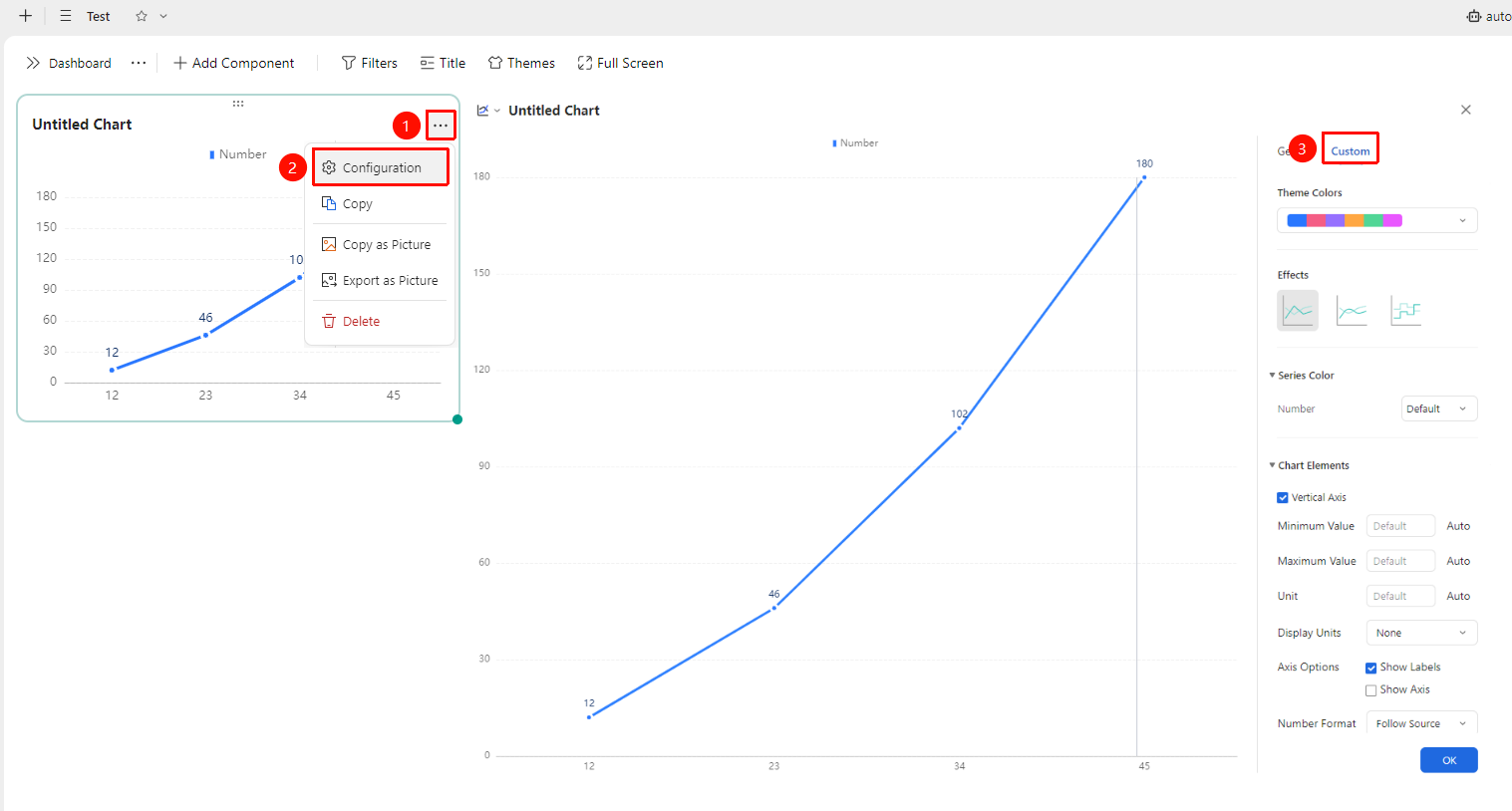Click the chart's three-dot more icon

(x=441, y=126)
